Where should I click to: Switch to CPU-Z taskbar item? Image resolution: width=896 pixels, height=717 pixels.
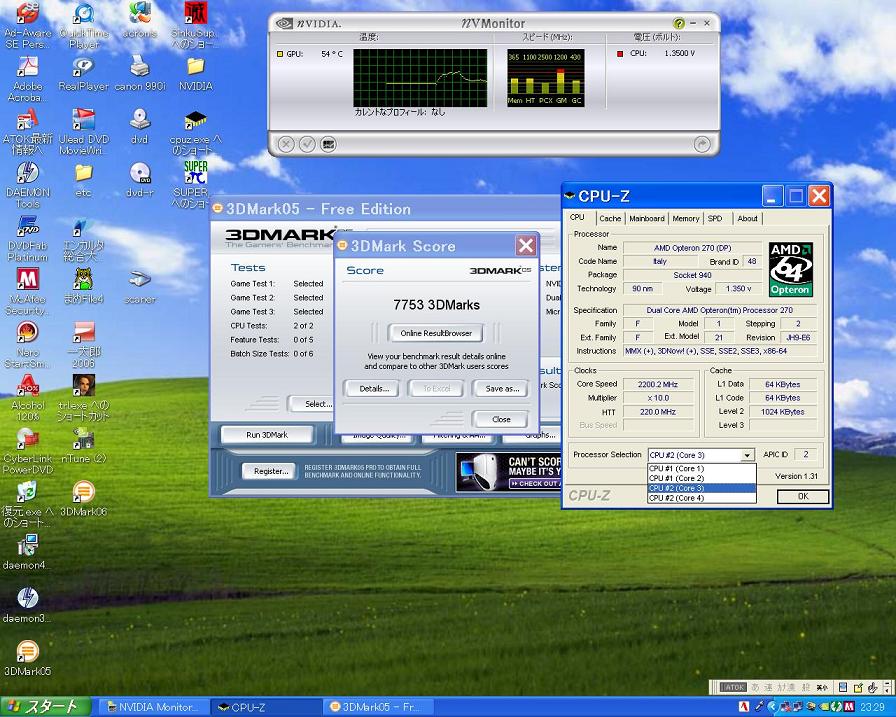[x=266, y=707]
